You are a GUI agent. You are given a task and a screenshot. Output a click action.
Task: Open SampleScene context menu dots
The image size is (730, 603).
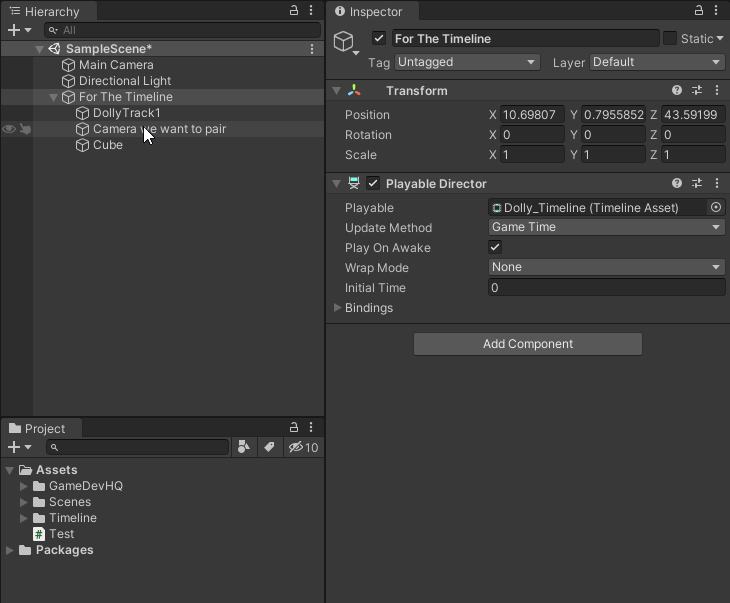point(312,49)
